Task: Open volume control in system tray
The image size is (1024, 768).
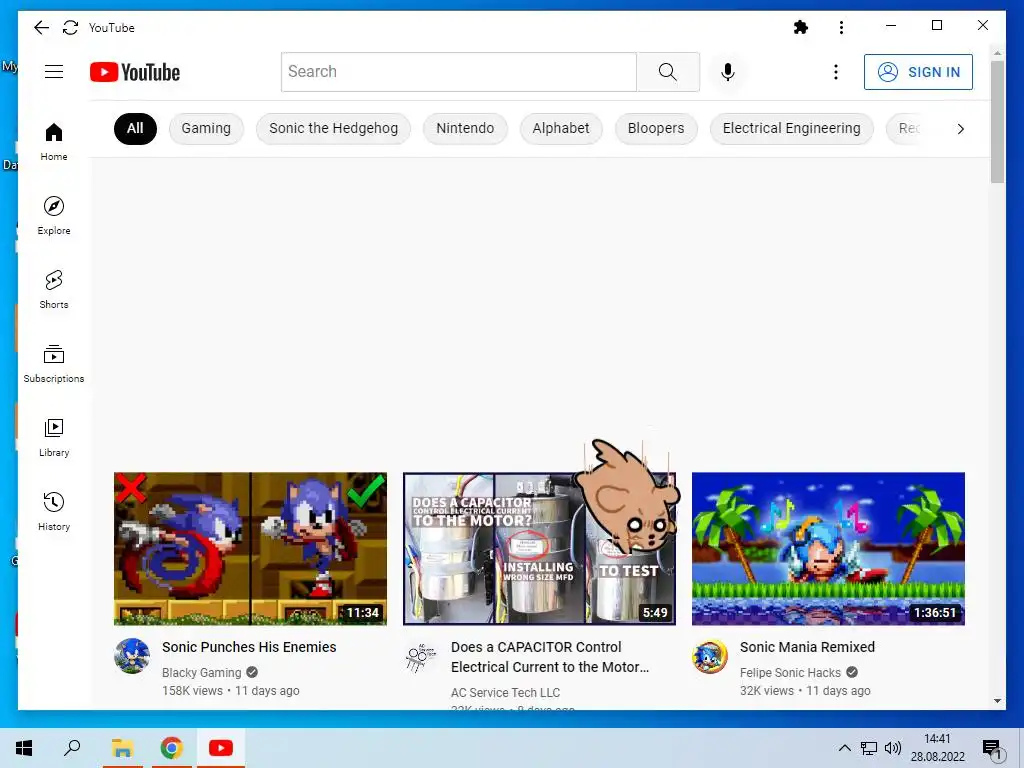Action: pos(893,748)
